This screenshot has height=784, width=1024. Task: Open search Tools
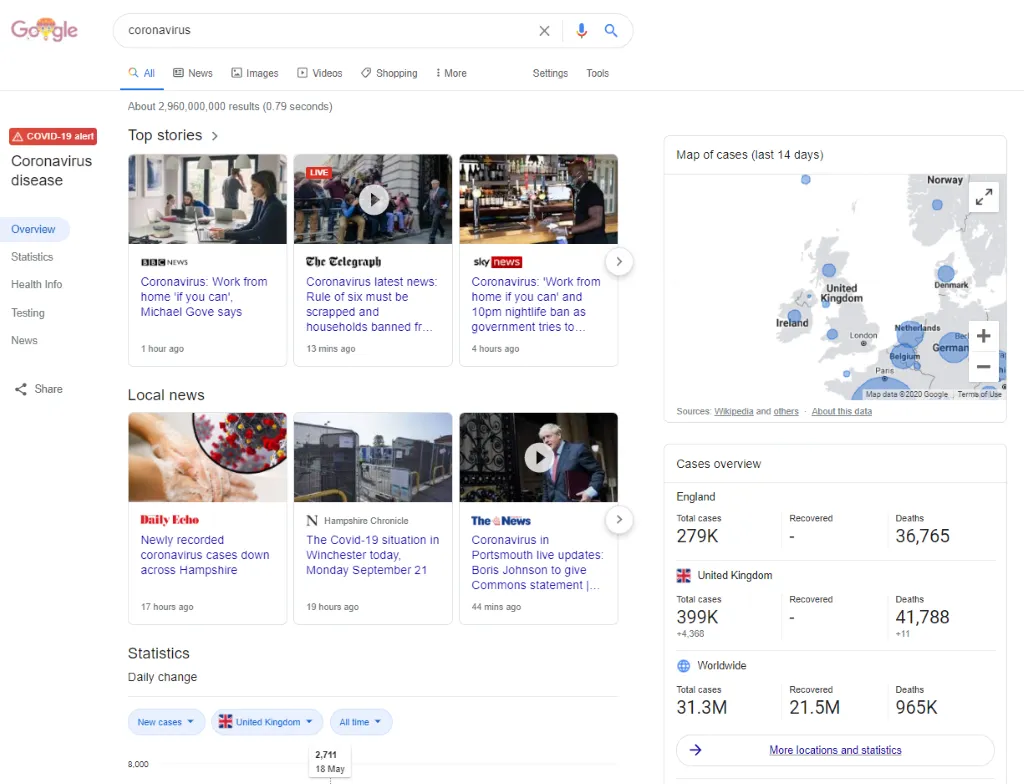(598, 73)
